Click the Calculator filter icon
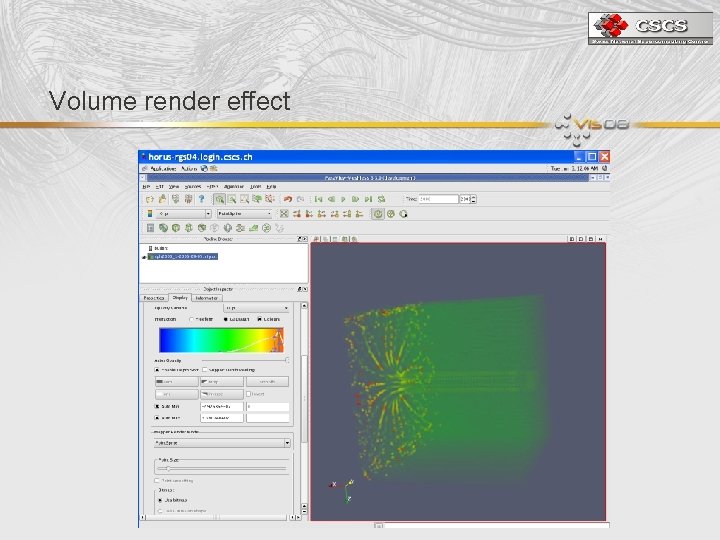This screenshot has width=720, height=540. [x=150, y=228]
